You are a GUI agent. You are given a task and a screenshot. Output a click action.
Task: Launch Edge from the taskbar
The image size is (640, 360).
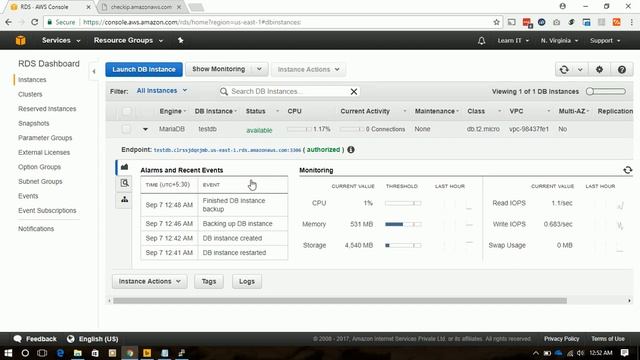[x=60, y=353]
